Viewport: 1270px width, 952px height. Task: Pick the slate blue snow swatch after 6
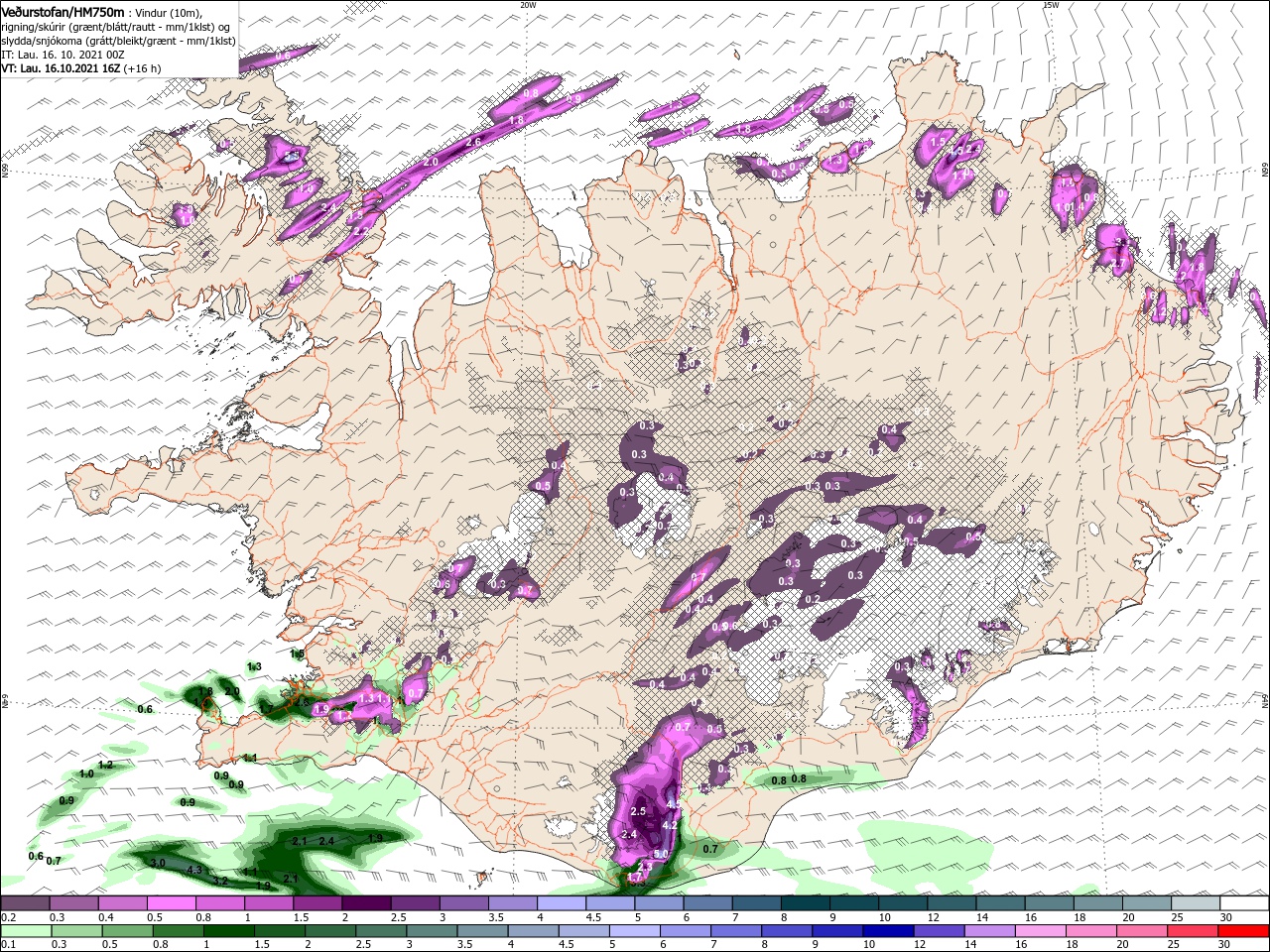point(707,903)
